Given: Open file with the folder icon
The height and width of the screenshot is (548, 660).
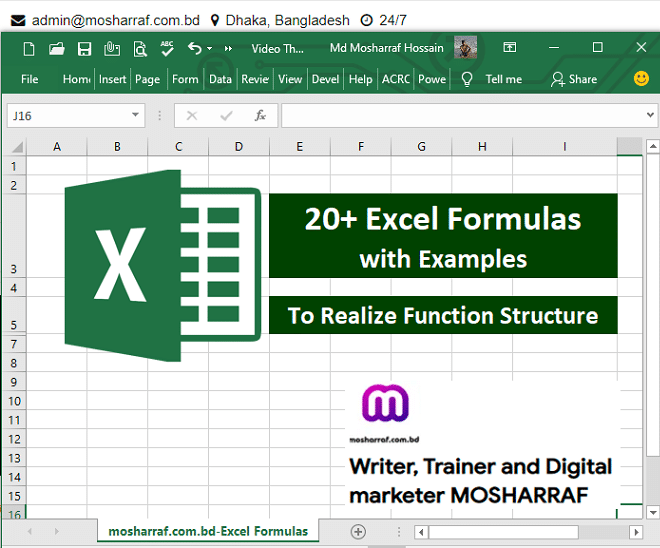Looking at the screenshot, I should tap(56, 49).
